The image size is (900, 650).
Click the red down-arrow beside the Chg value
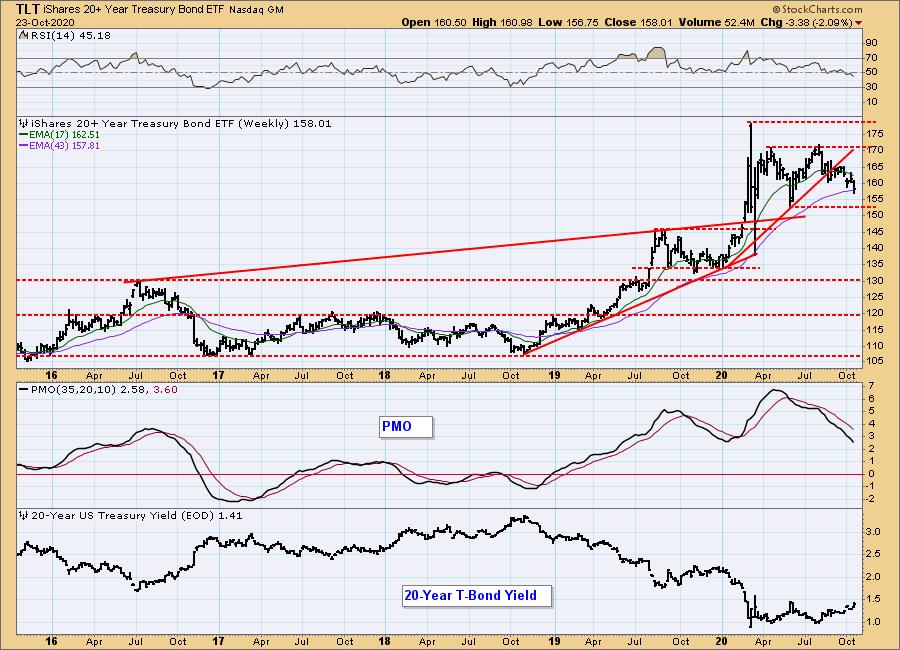click(x=859, y=23)
